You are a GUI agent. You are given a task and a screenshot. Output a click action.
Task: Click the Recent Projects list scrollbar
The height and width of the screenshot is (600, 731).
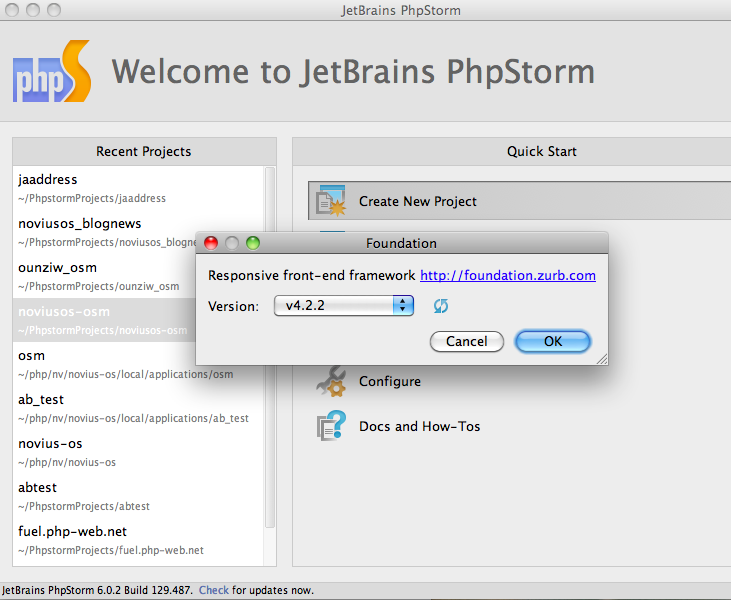click(x=269, y=347)
